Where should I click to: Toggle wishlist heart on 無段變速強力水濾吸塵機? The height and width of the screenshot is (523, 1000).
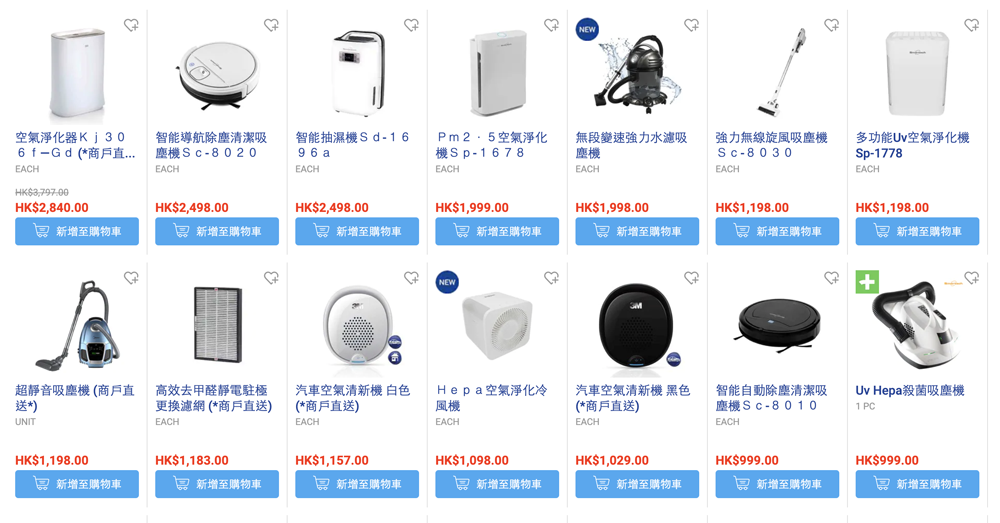(692, 25)
